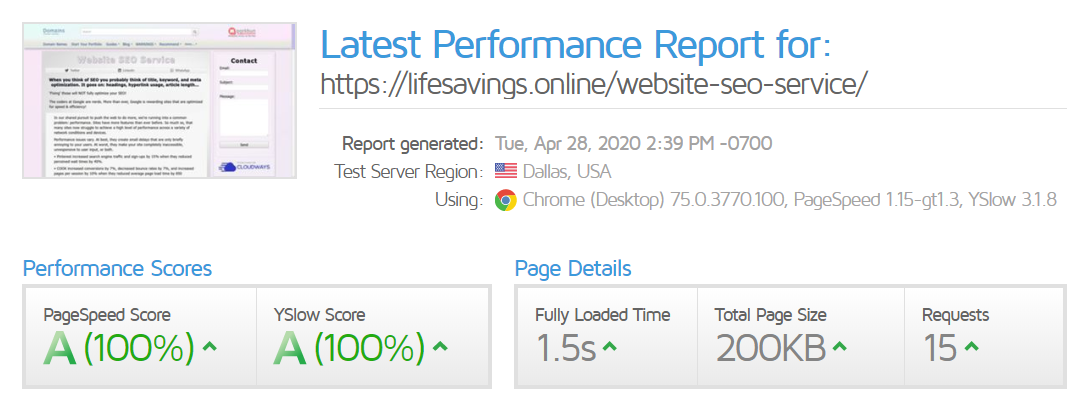Click the US flag icon
Screen dimensions: 1089x415
click(x=507, y=171)
